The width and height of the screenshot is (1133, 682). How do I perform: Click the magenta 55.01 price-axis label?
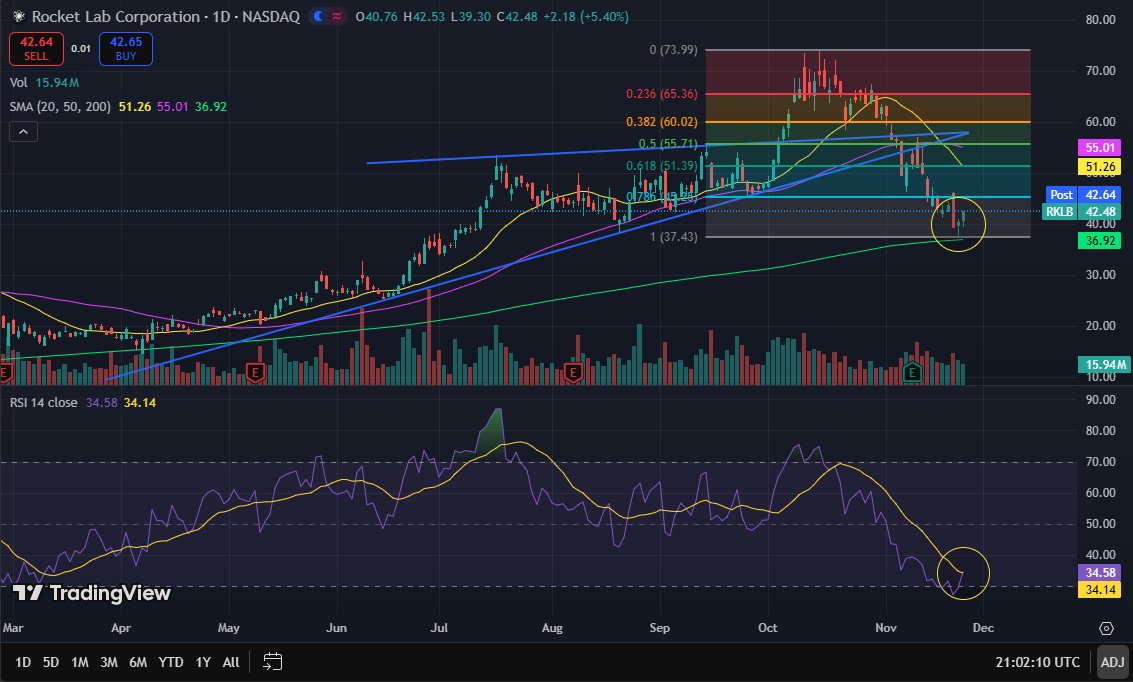coord(1100,147)
